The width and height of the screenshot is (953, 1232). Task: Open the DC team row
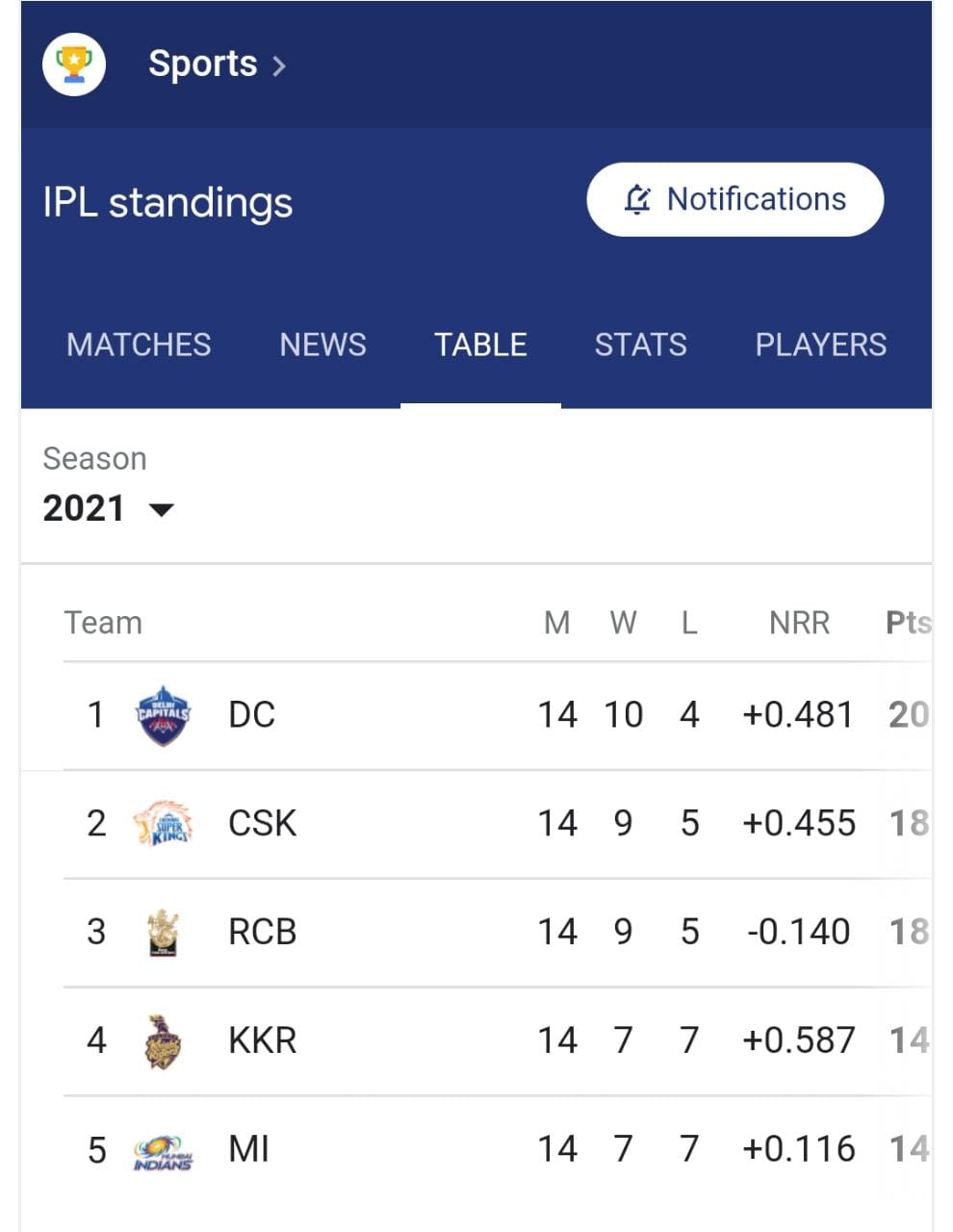(x=498, y=715)
